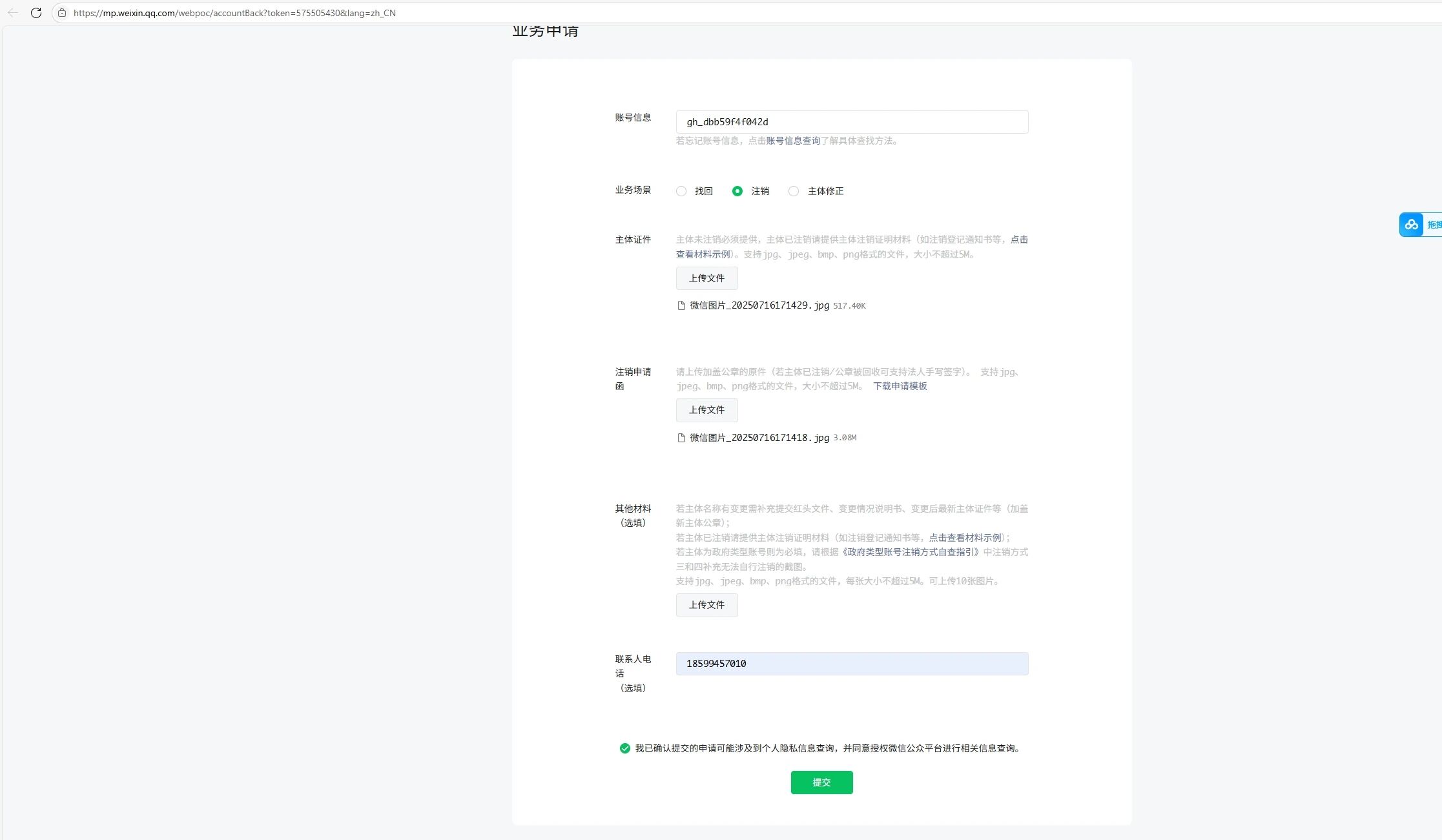The height and width of the screenshot is (840, 1442).
Task: Click the browser back arrow icon
Action: pos(13,13)
